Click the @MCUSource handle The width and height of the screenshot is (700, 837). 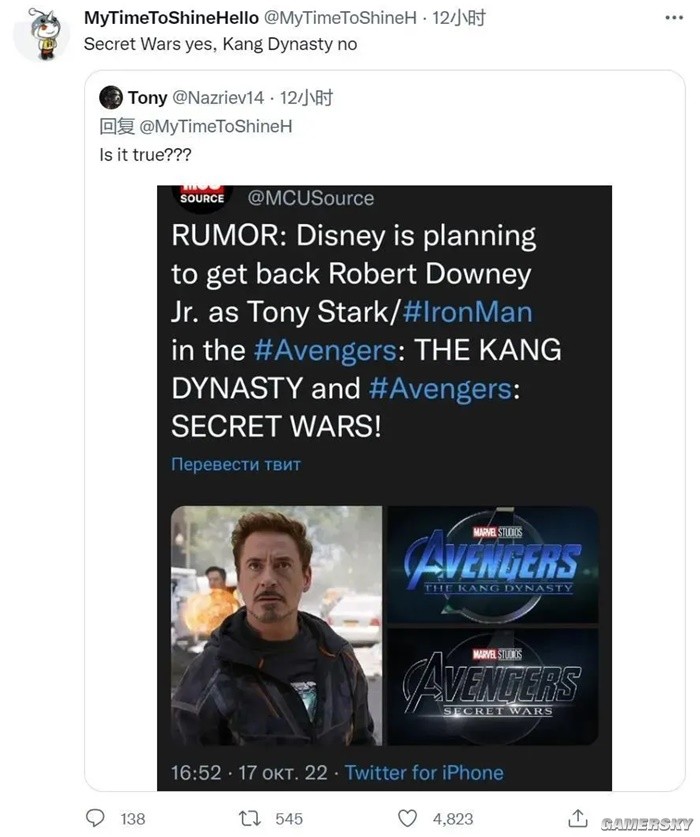pyautogui.click(x=311, y=198)
